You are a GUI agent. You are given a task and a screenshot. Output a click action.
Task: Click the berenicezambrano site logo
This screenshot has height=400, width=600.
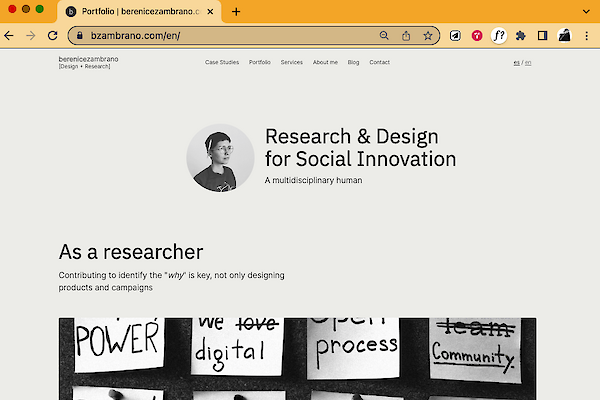pyautogui.click(x=88, y=62)
